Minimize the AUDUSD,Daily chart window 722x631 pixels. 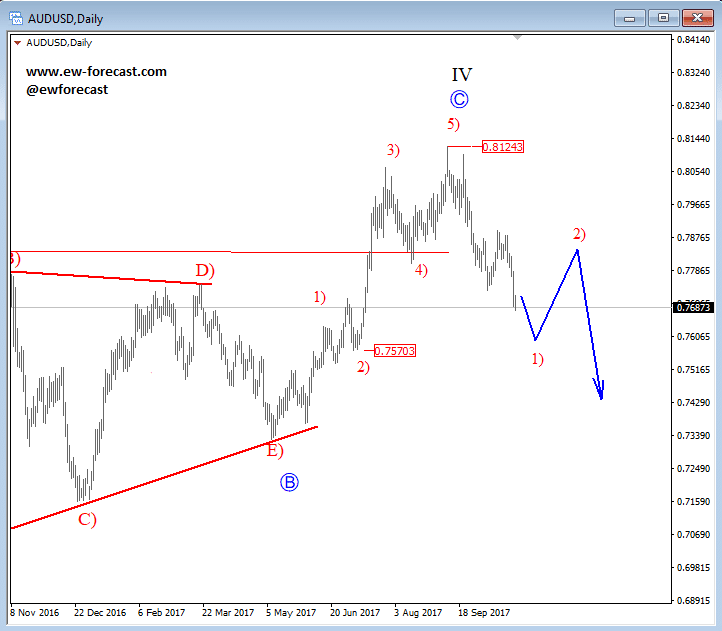pyautogui.click(x=629, y=18)
